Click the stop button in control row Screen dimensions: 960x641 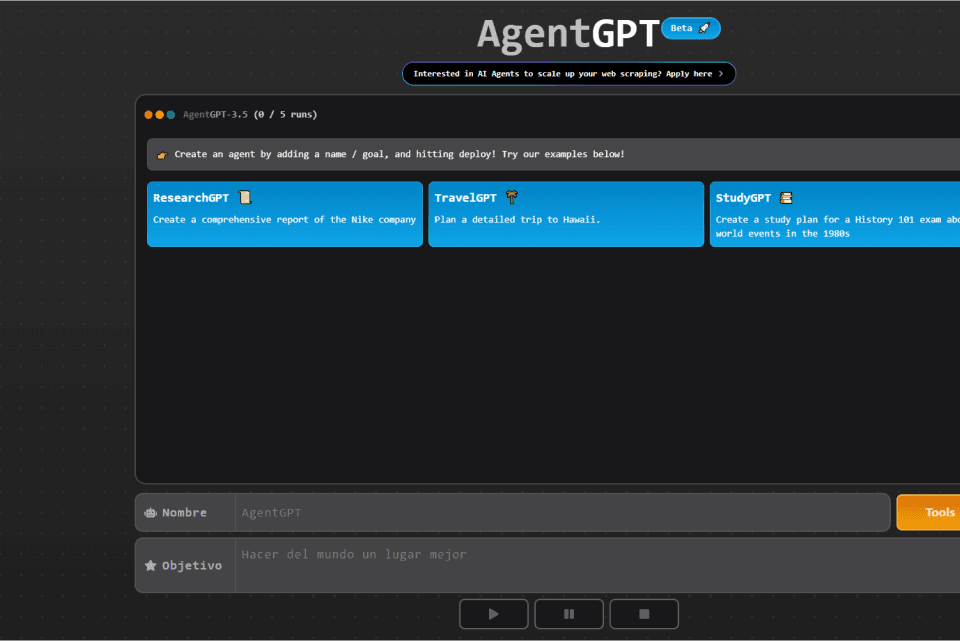pyautogui.click(x=644, y=613)
